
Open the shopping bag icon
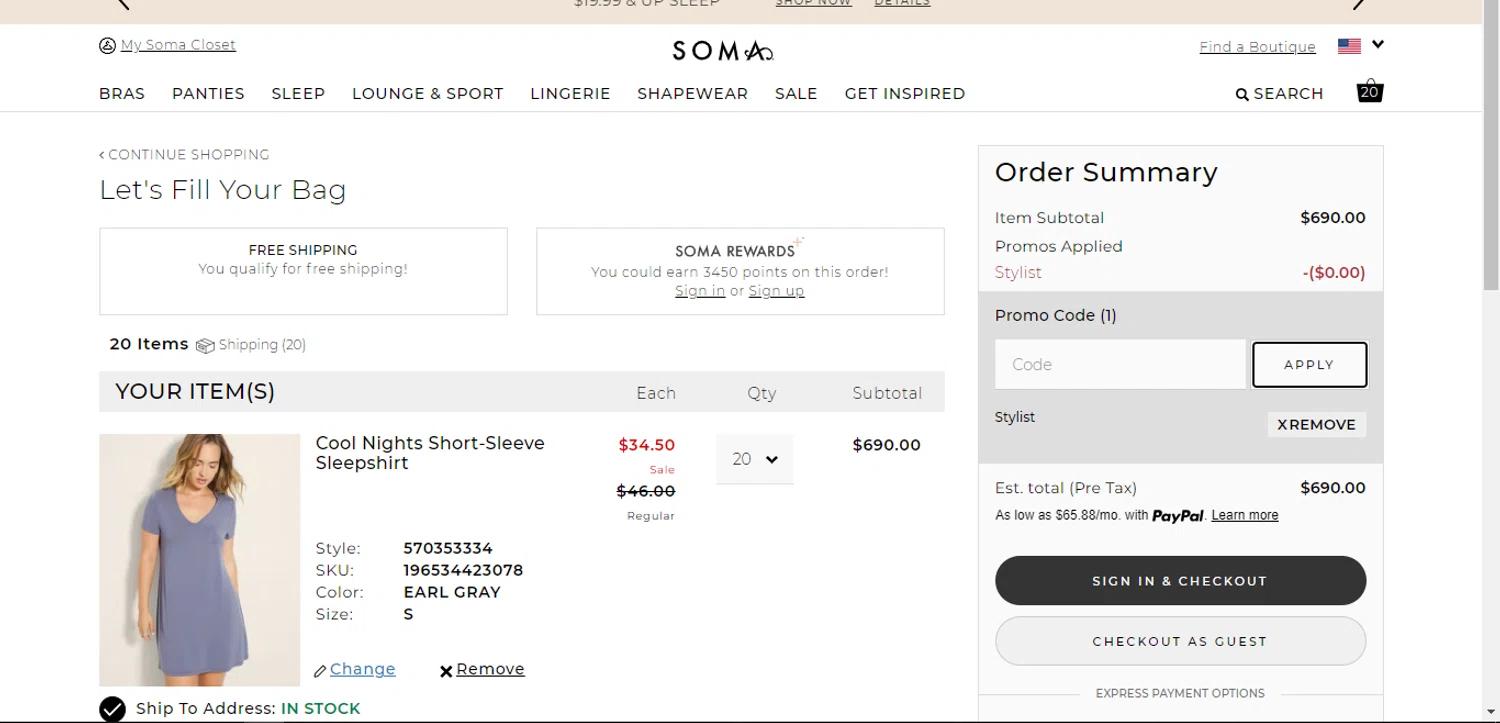[x=1369, y=91]
